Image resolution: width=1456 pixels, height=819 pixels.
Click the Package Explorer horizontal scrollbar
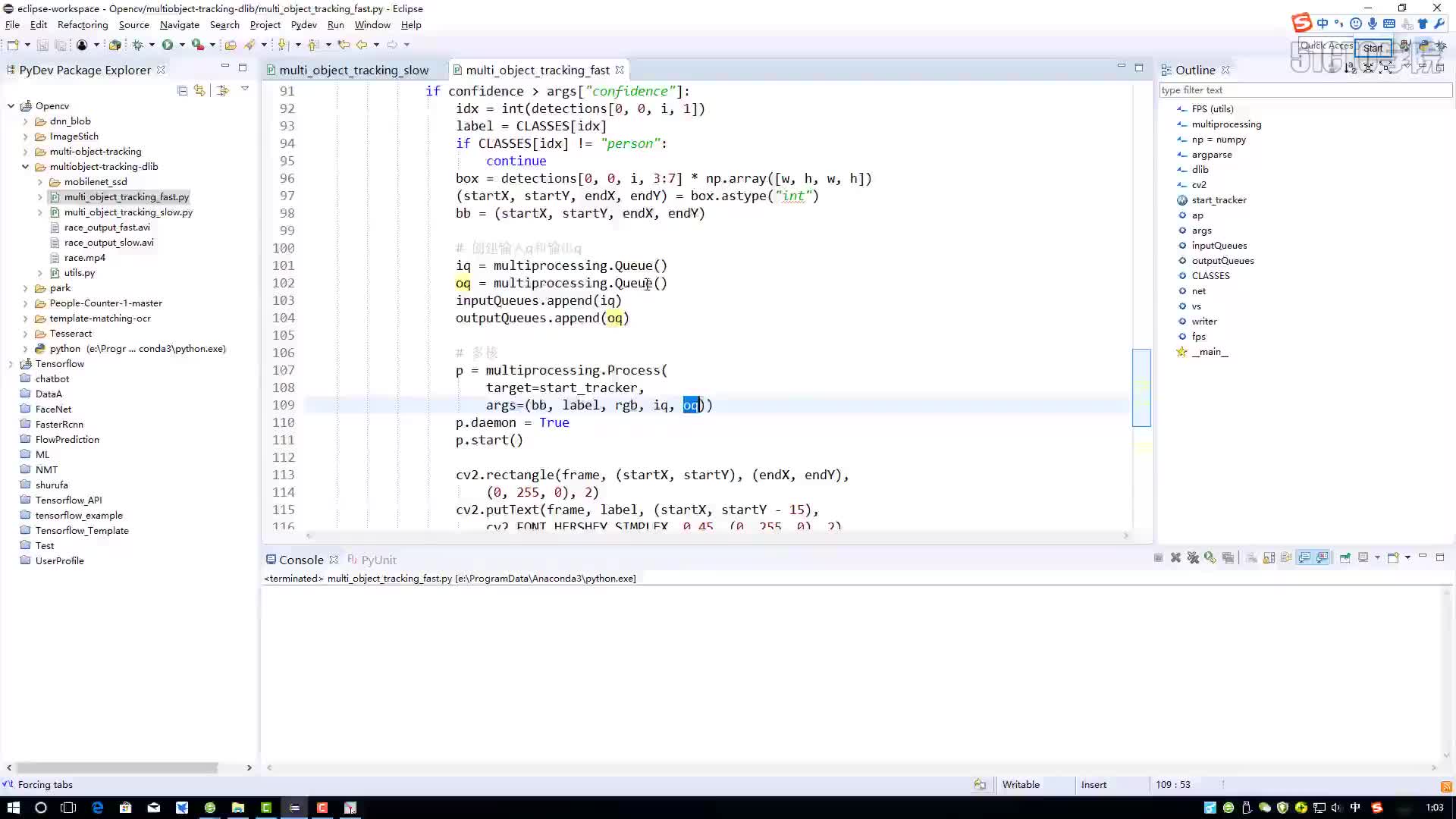tap(117, 767)
